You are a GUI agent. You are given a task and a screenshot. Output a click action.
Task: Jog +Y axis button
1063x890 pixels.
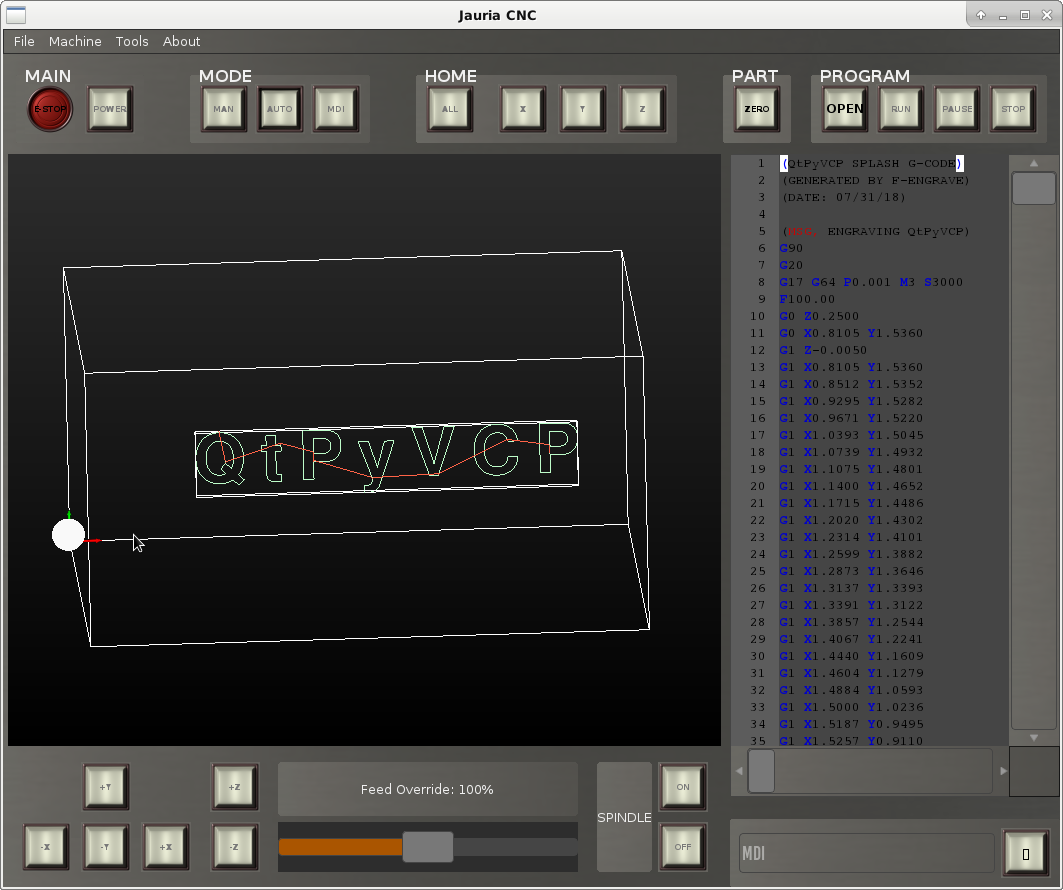pos(106,787)
